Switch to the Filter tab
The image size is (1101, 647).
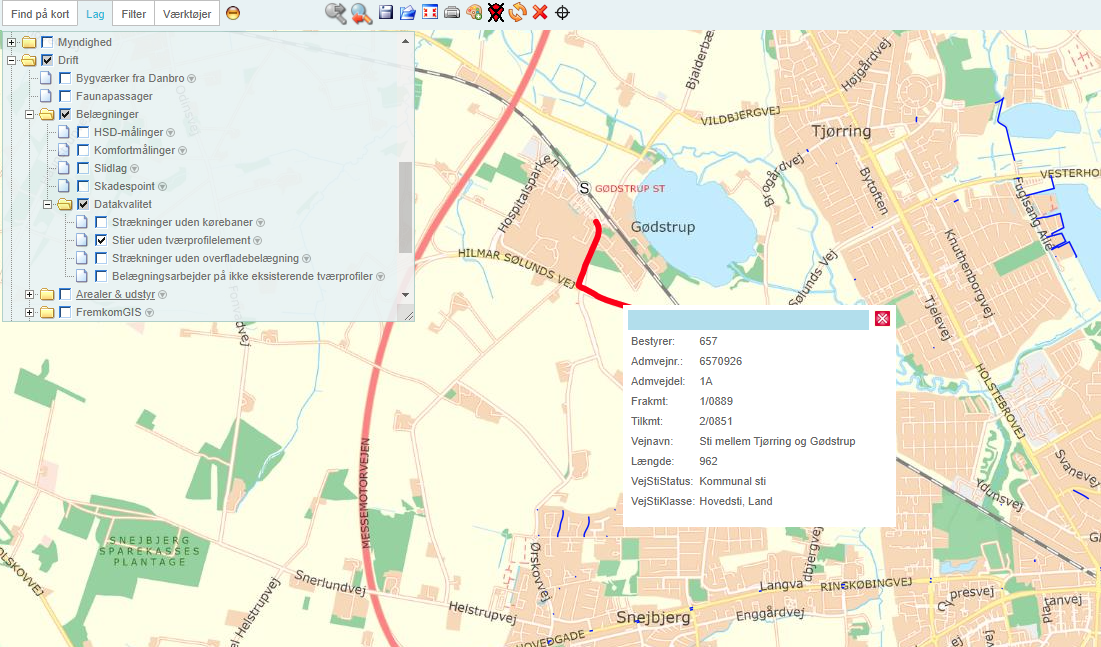133,14
